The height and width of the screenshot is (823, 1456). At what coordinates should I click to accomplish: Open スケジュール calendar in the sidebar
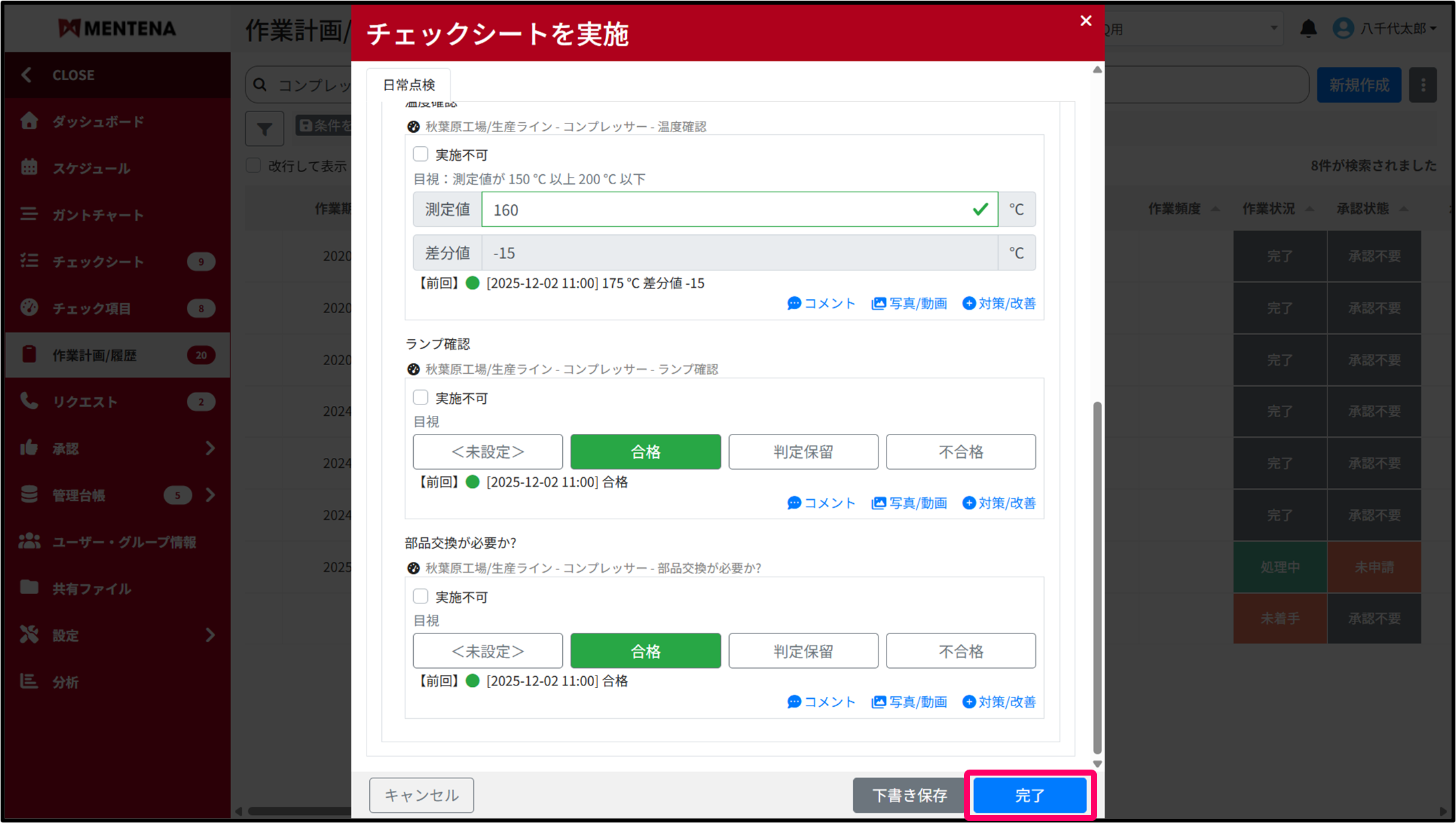29,168
